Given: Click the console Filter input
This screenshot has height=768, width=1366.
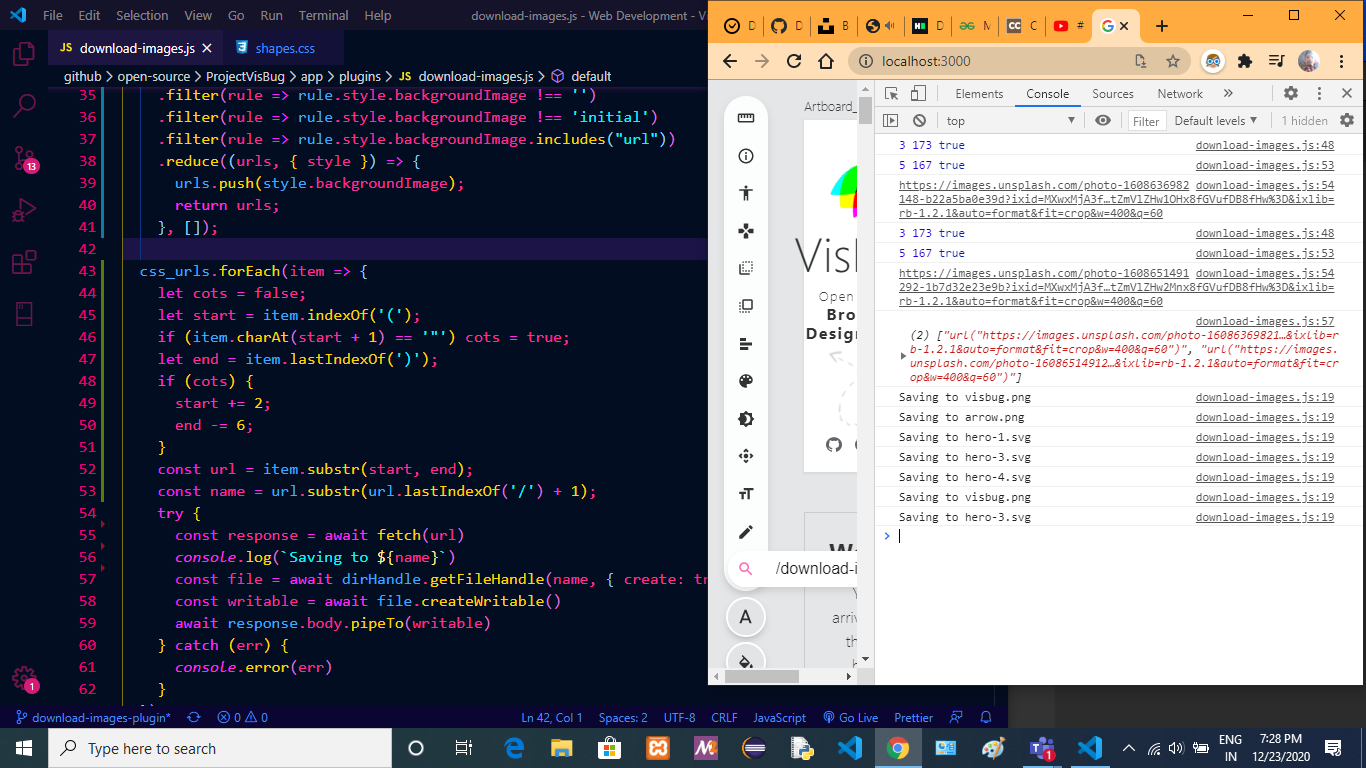Looking at the screenshot, I should point(1146,121).
